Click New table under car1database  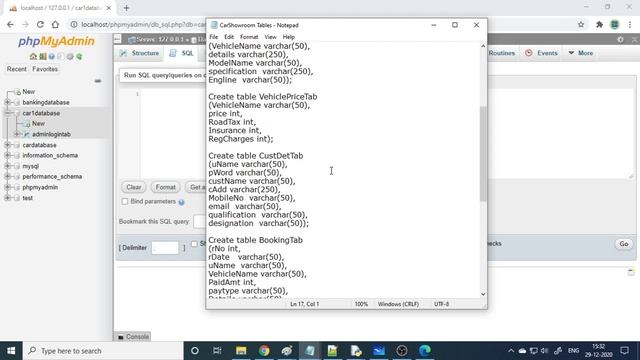coord(38,123)
